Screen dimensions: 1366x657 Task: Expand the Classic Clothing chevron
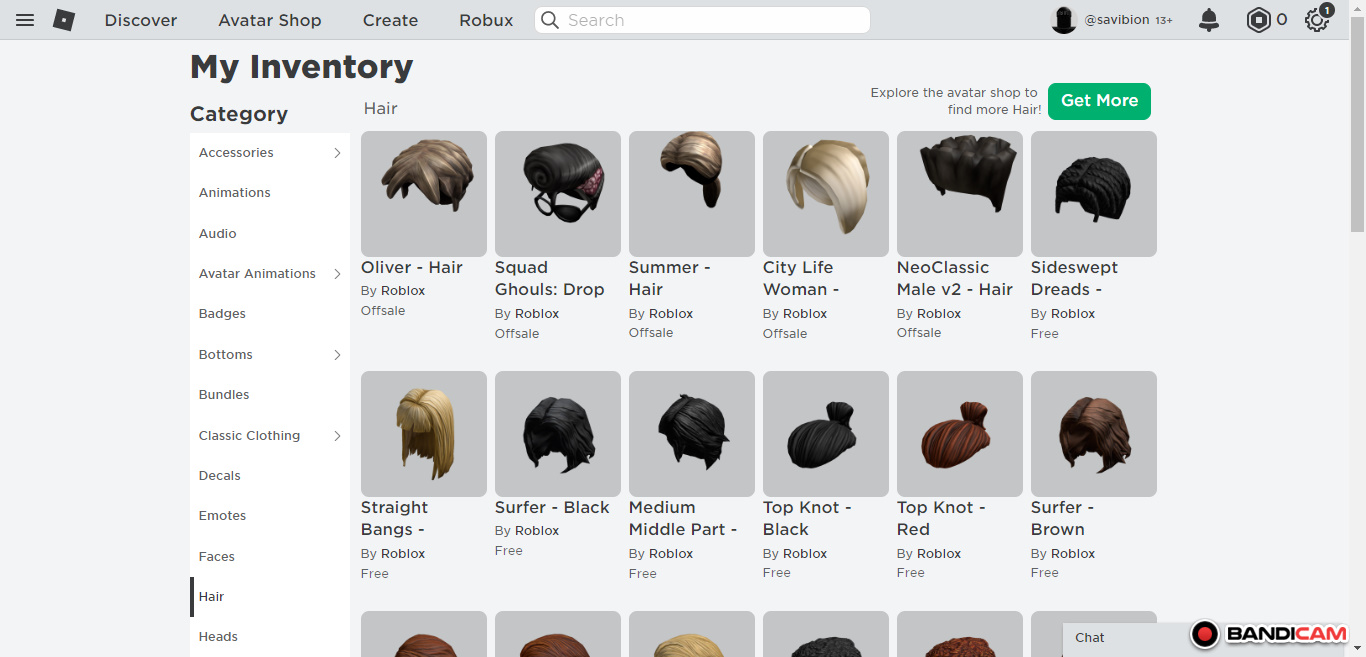[x=337, y=436]
